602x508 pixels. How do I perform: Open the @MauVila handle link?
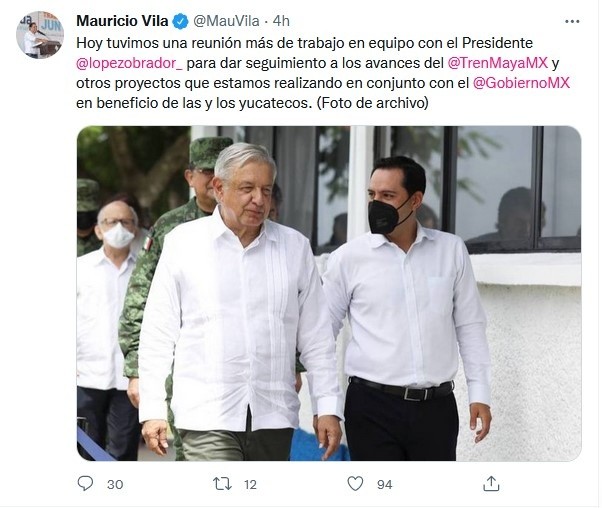point(226,21)
